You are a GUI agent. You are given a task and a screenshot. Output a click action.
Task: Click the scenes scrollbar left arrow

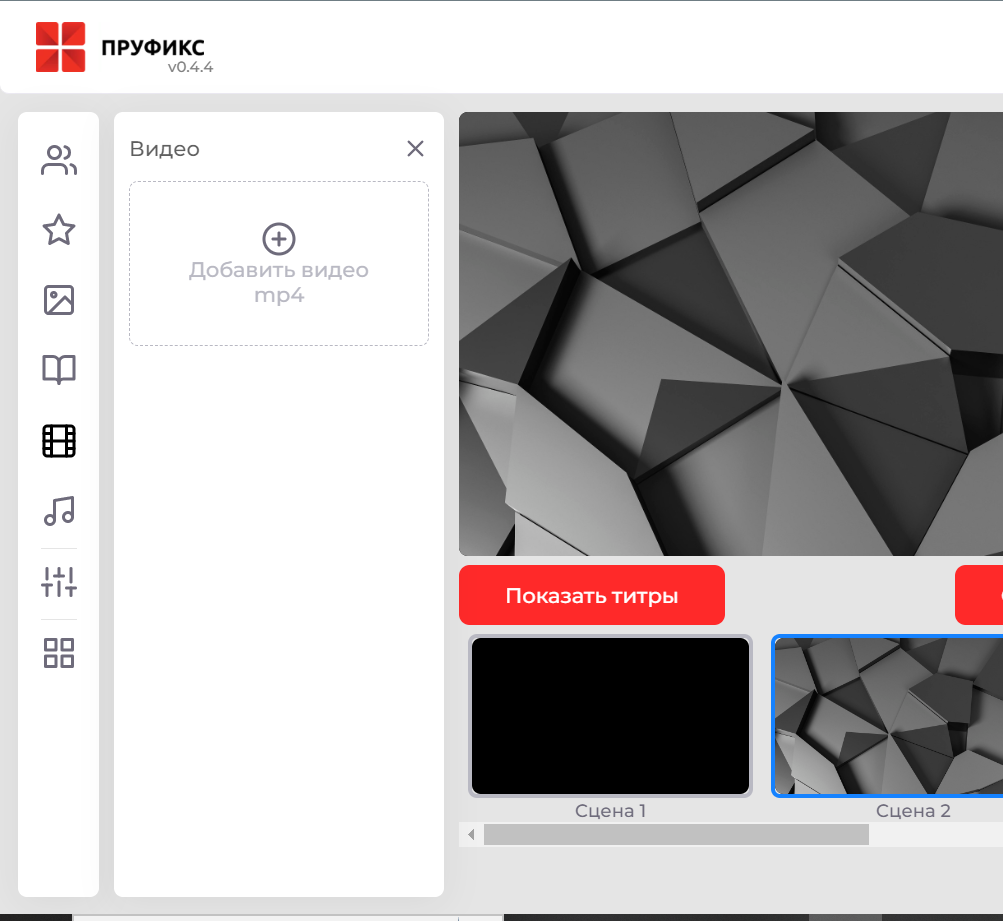[x=471, y=834]
